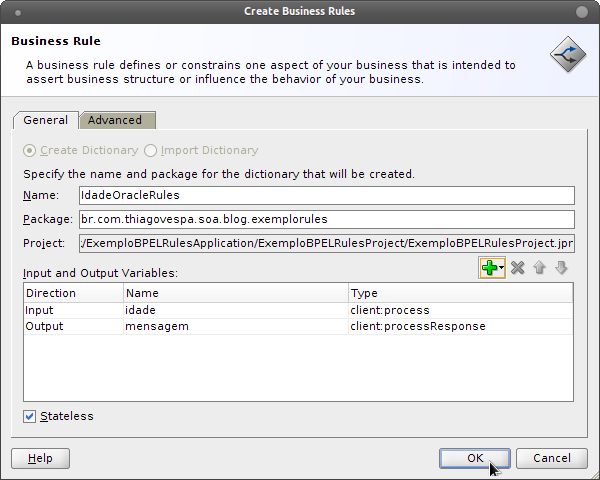Select the Output mensagem variable row

pos(298,326)
